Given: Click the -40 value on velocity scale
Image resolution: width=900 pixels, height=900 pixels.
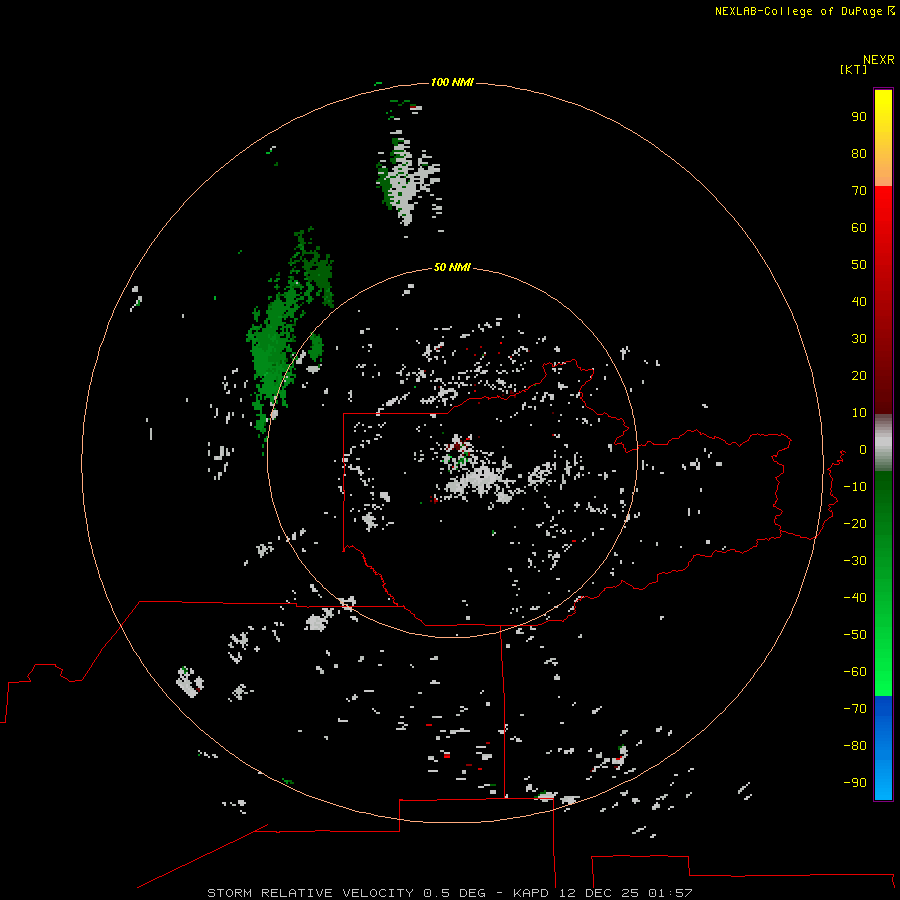Looking at the screenshot, I should [855, 598].
